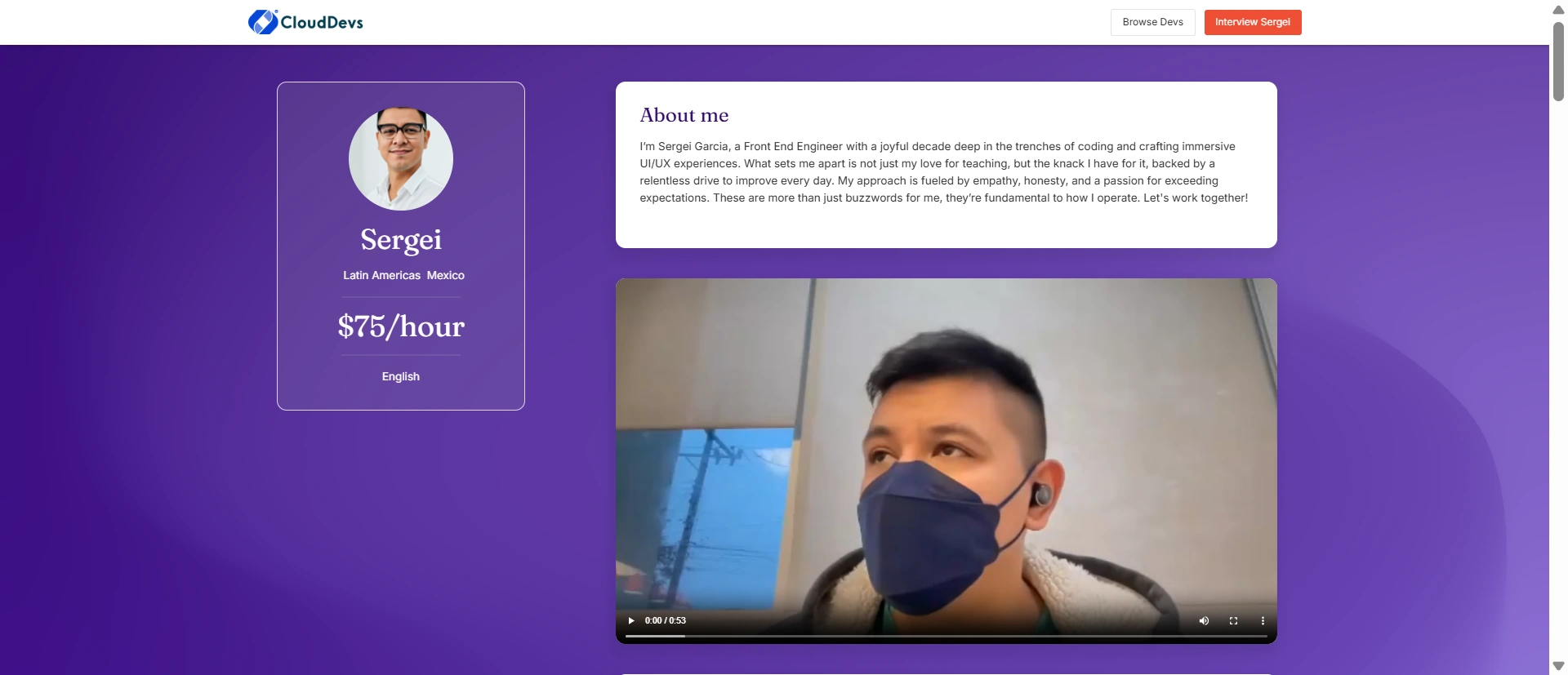Click the scrollbar up arrow

click(1558, 10)
